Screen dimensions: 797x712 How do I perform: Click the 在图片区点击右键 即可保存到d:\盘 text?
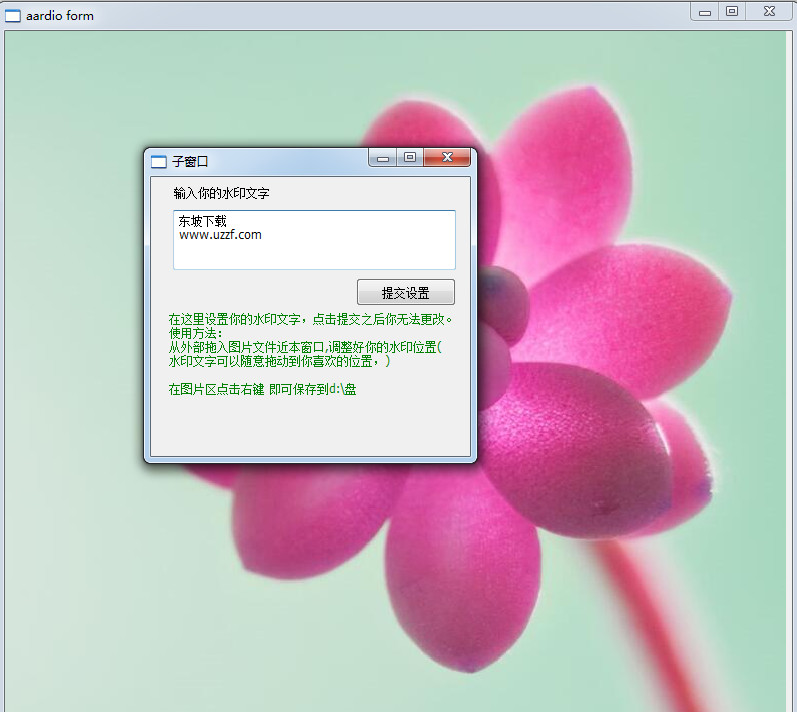point(262,389)
